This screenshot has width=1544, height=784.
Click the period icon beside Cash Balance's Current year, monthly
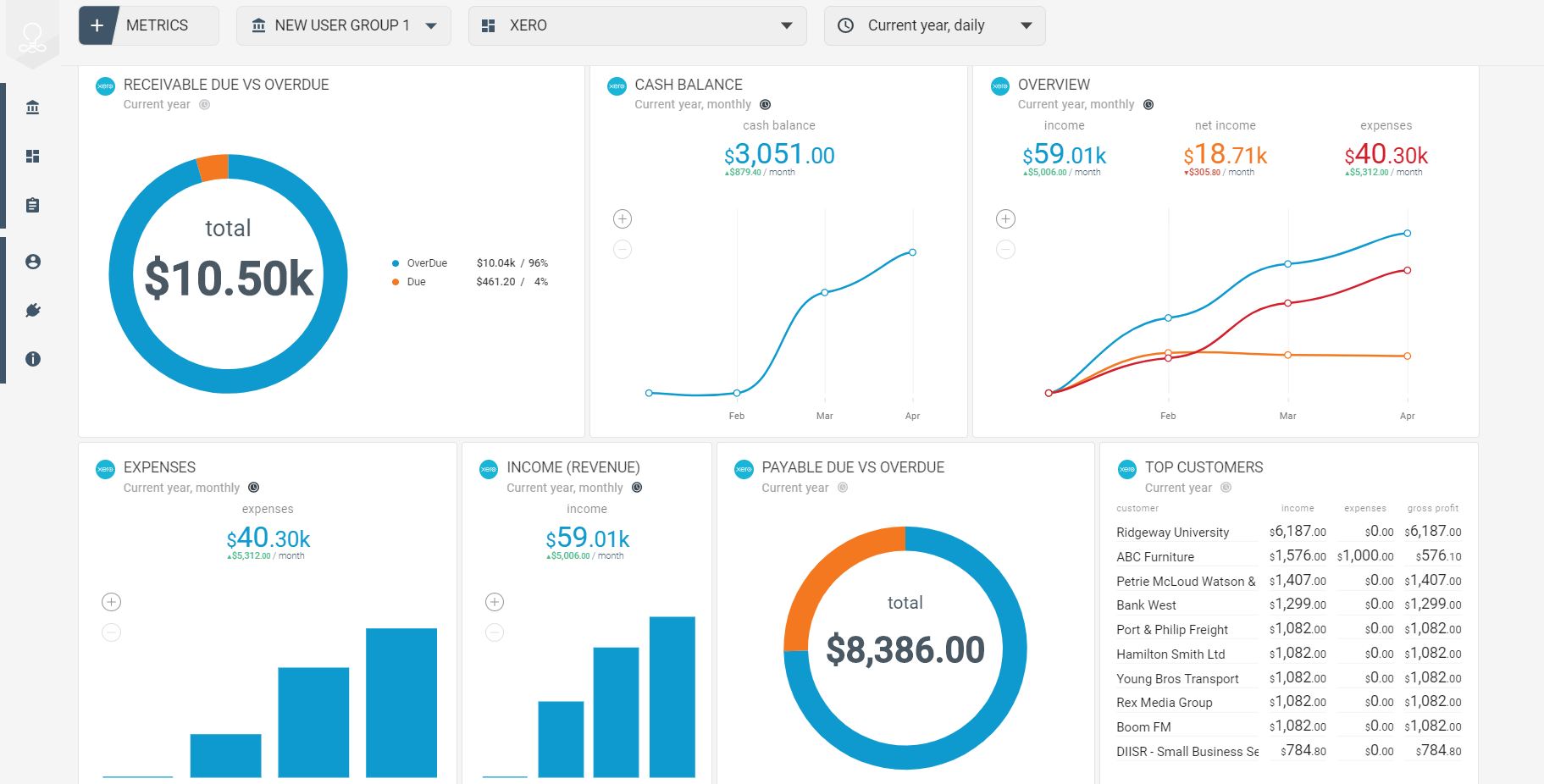click(x=766, y=105)
